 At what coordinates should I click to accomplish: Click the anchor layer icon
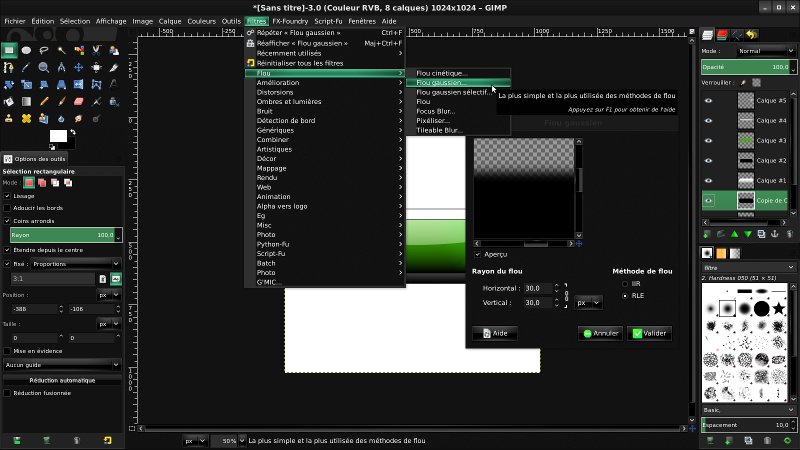tap(774, 234)
